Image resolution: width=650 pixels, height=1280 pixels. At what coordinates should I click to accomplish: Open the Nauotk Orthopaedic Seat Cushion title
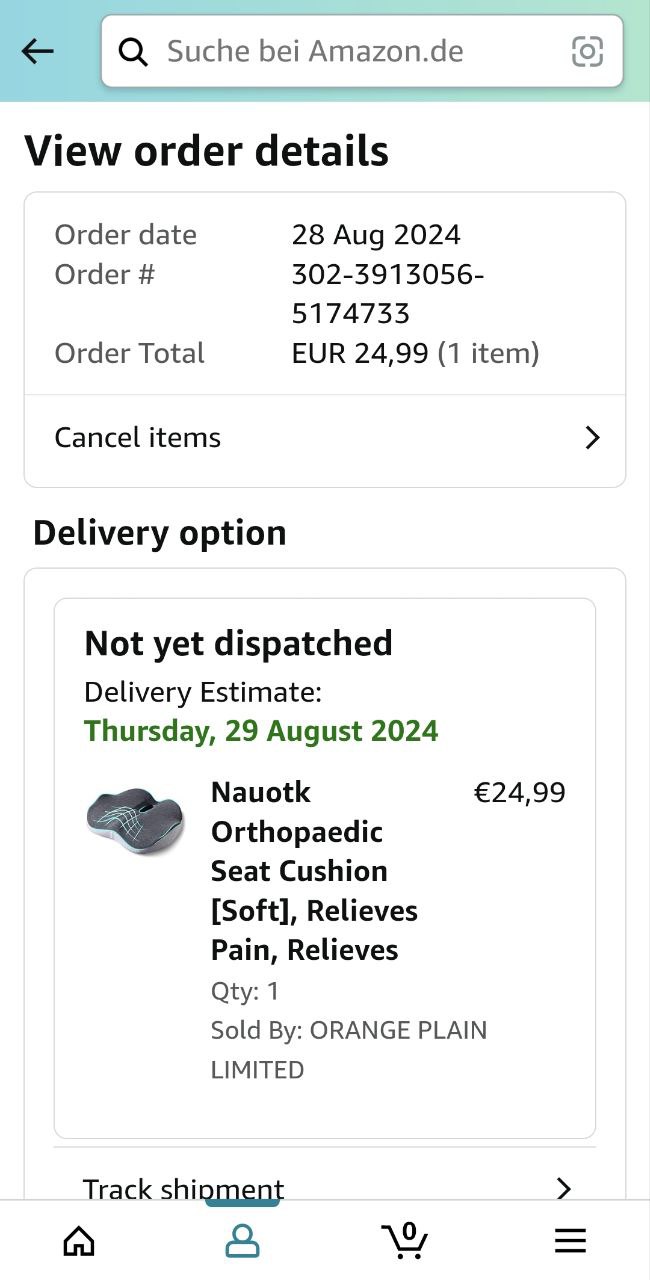click(x=314, y=870)
